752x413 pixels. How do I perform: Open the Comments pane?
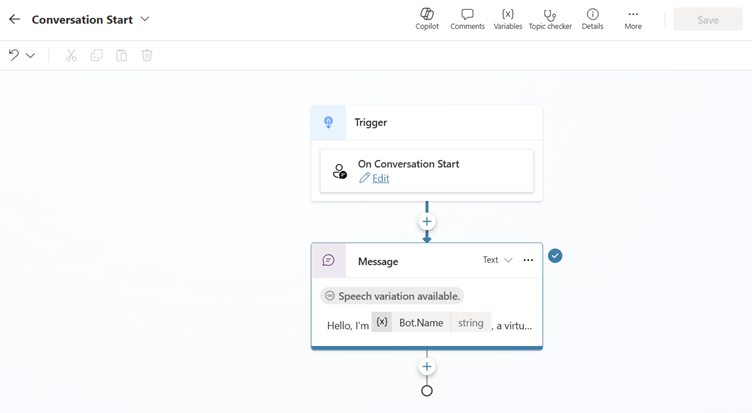point(467,19)
